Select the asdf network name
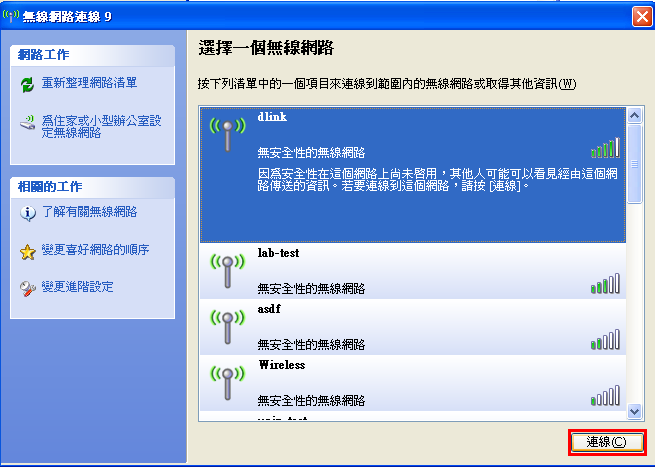 [269, 309]
